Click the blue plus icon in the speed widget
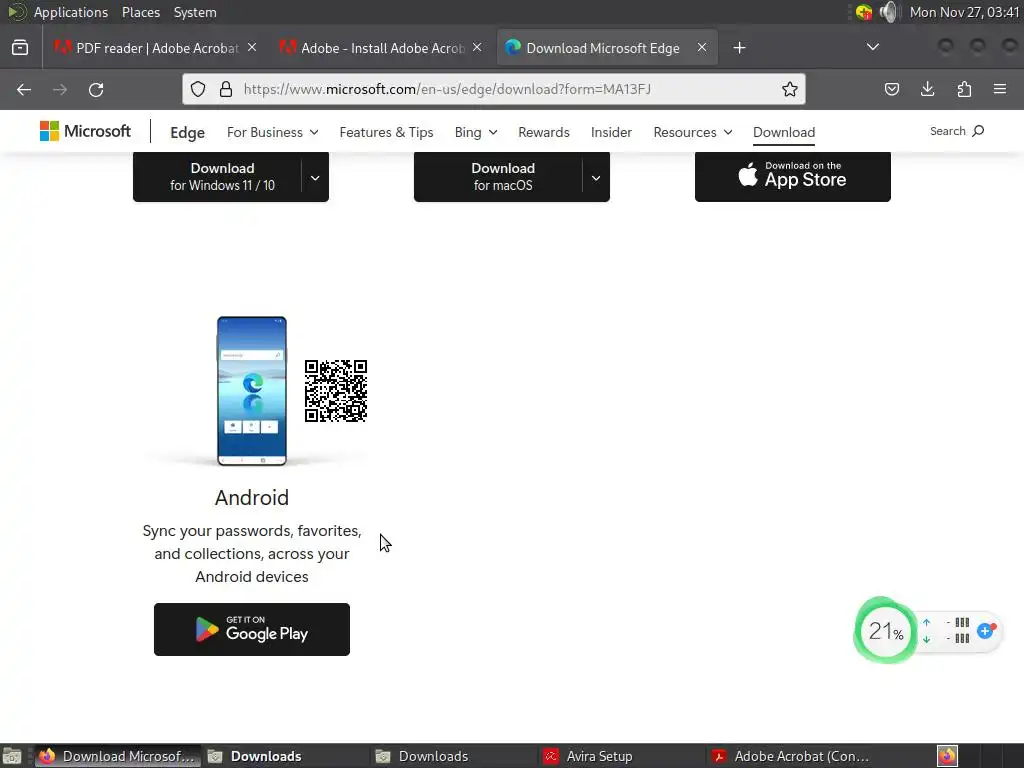The height and width of the screenshot is (768, 1024). (x=985, y=631)
